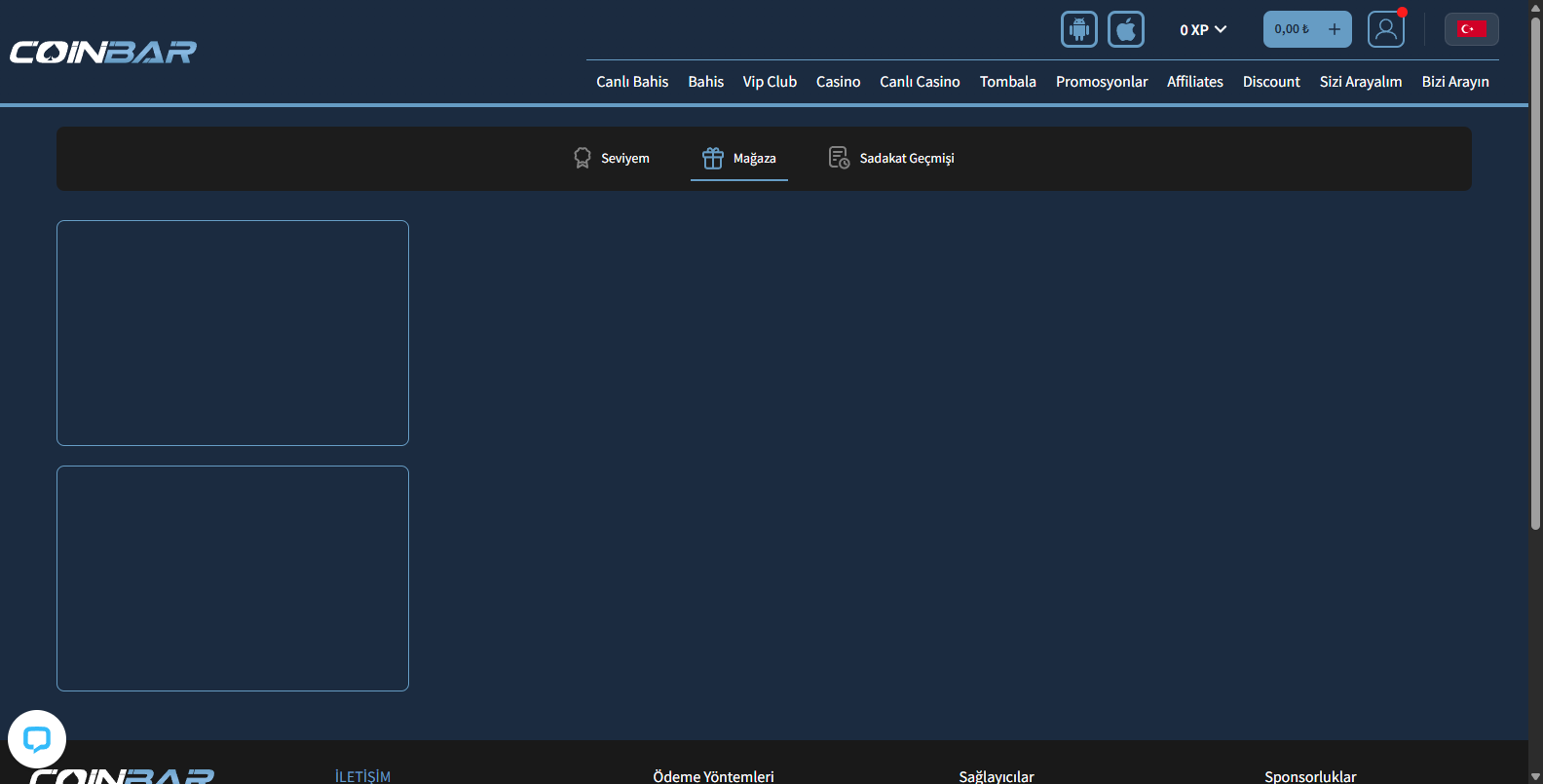The height and width of the screenshot is (784, 1543).
Task: Click the Sadakat Geçmişi history icon
Action: [838, 158]
